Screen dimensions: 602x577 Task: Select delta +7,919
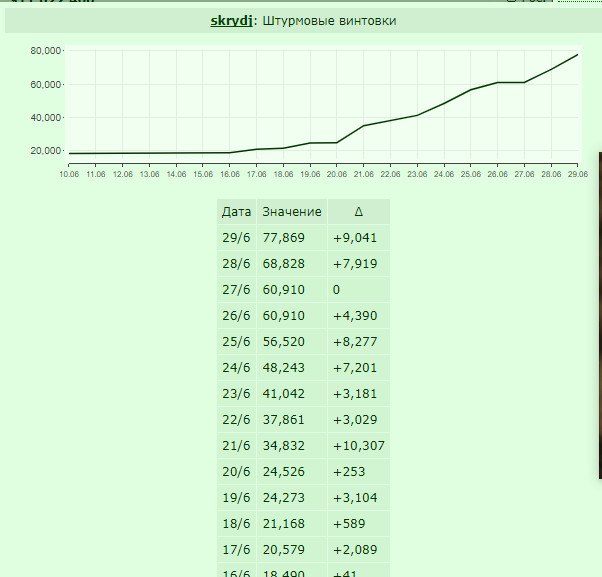[x=359, y=264]
